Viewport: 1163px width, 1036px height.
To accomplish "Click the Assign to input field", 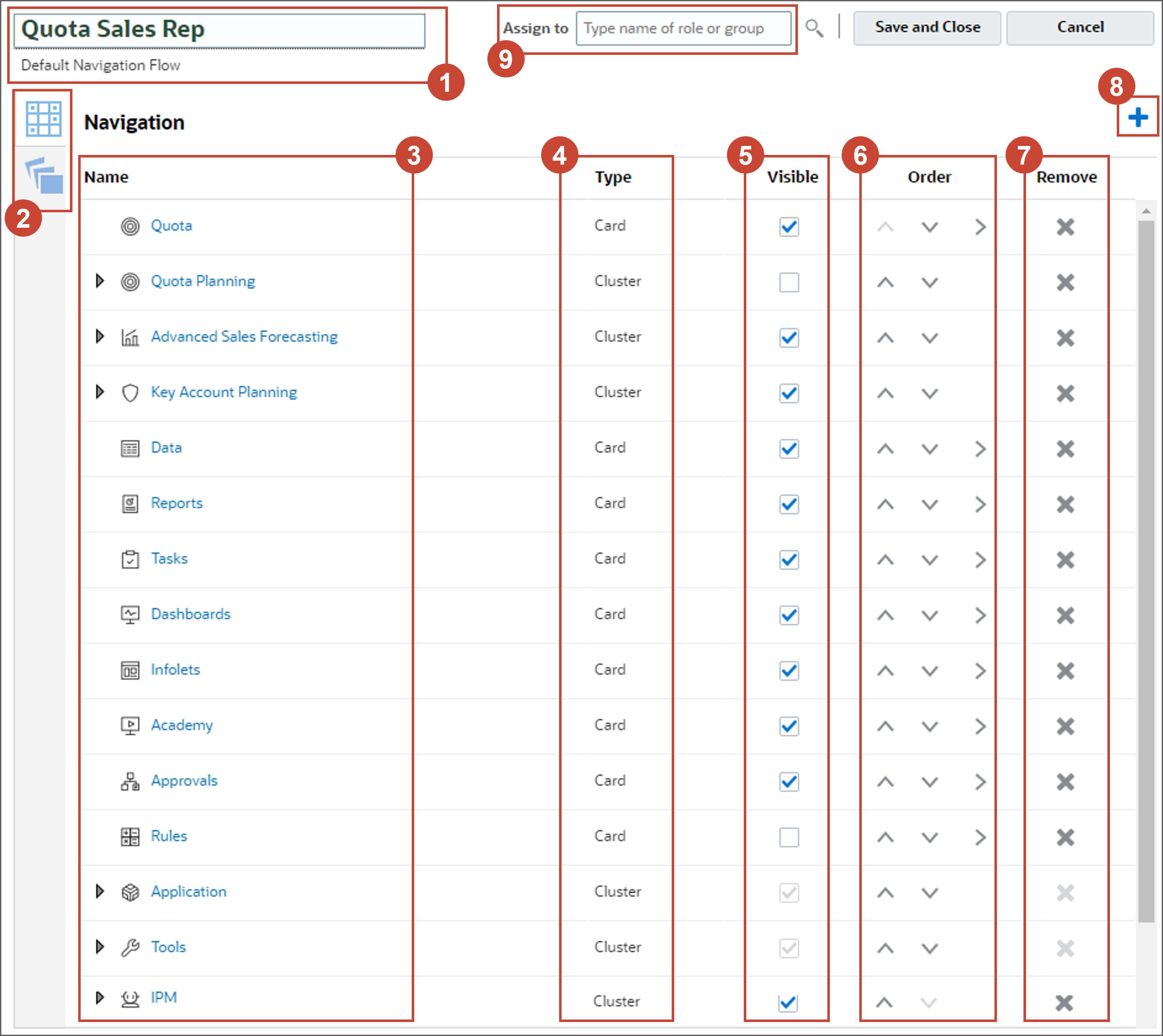I will [x=683, y=28].
